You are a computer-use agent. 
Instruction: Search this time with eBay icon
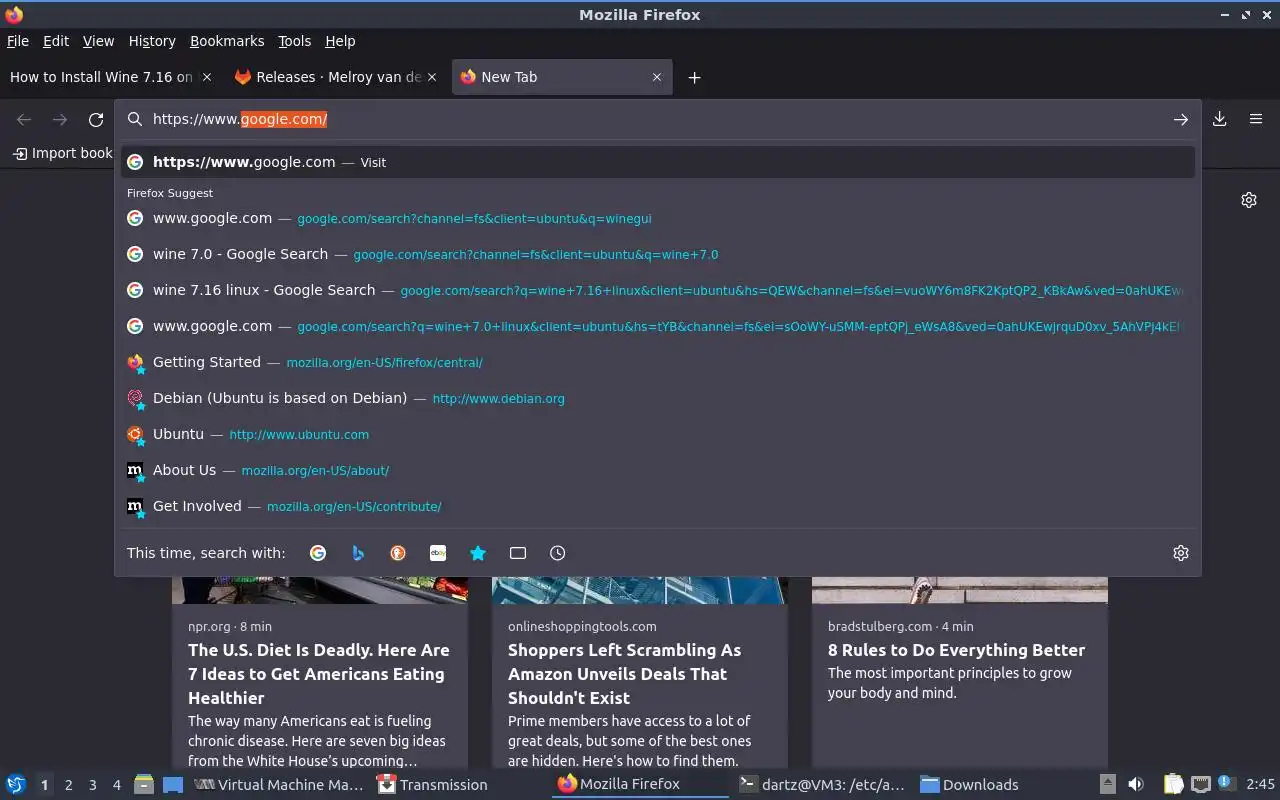coord(438,553)
